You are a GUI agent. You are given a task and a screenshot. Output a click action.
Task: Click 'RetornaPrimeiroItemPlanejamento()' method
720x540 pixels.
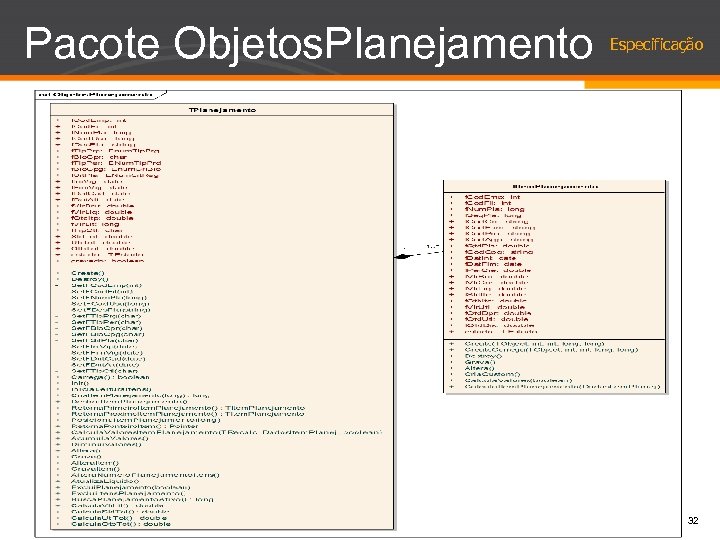tap(187, 408)
